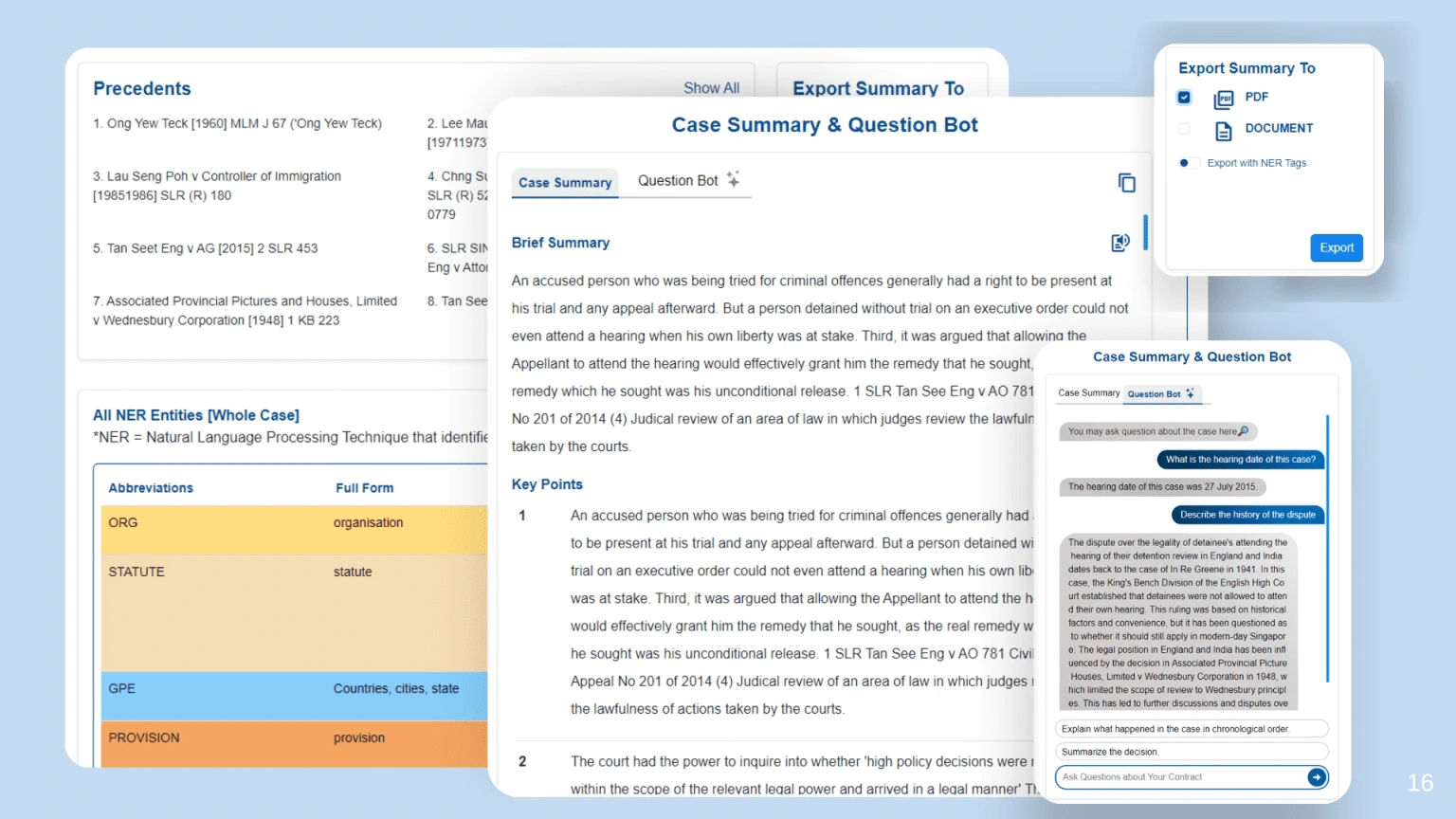The height and width of the screenshot is (819, 1456).
Task: Select Case Summary tab in small chat panel
Action: [1088, 392]
